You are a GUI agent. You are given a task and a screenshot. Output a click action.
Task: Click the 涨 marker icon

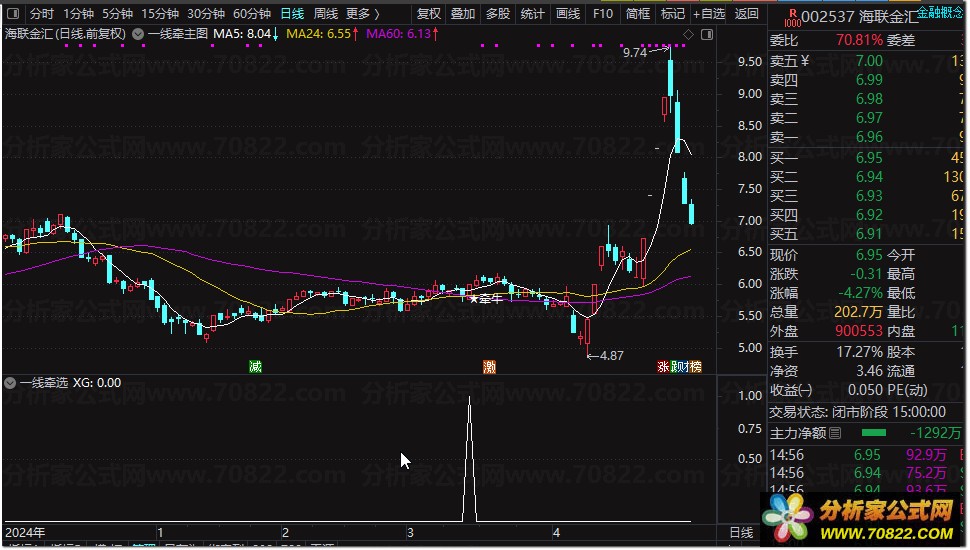point(663,366)
